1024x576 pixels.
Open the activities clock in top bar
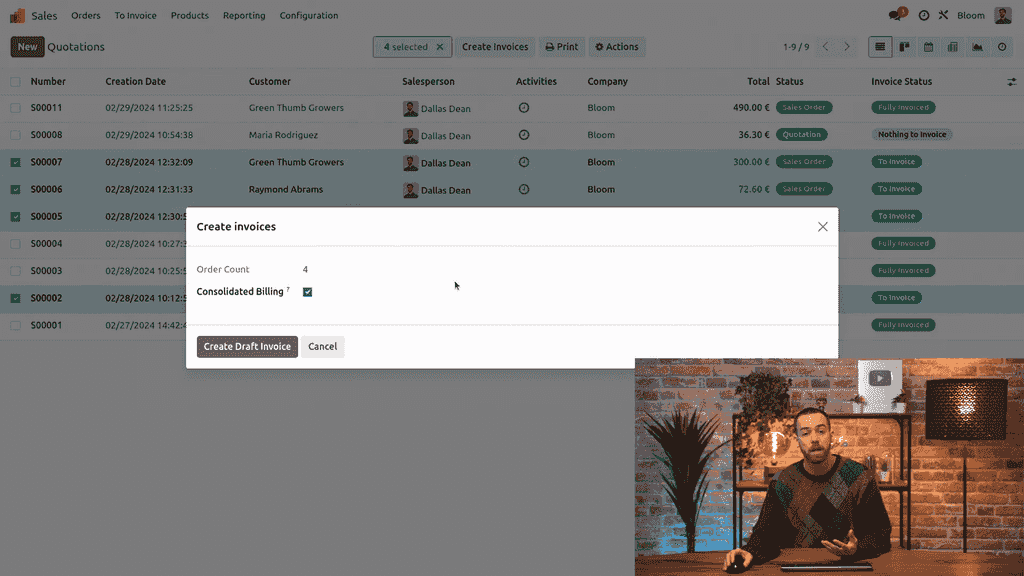[x=923, y=16]
